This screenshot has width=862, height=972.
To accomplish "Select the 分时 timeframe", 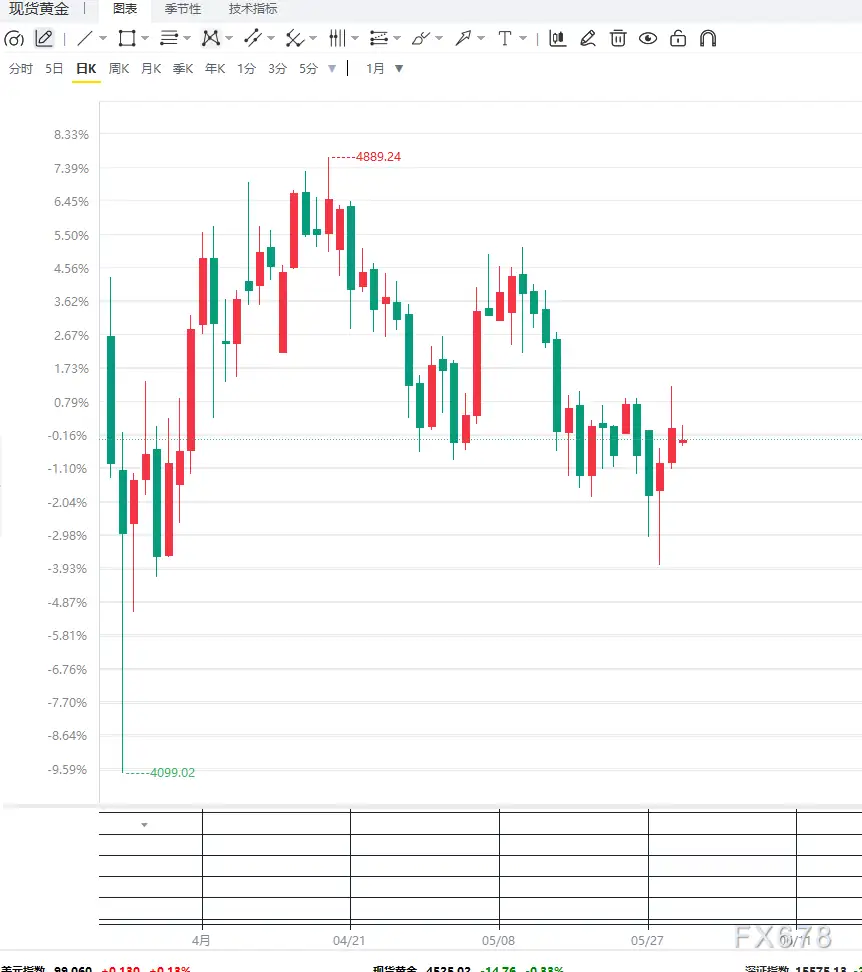I will [20, 68].
